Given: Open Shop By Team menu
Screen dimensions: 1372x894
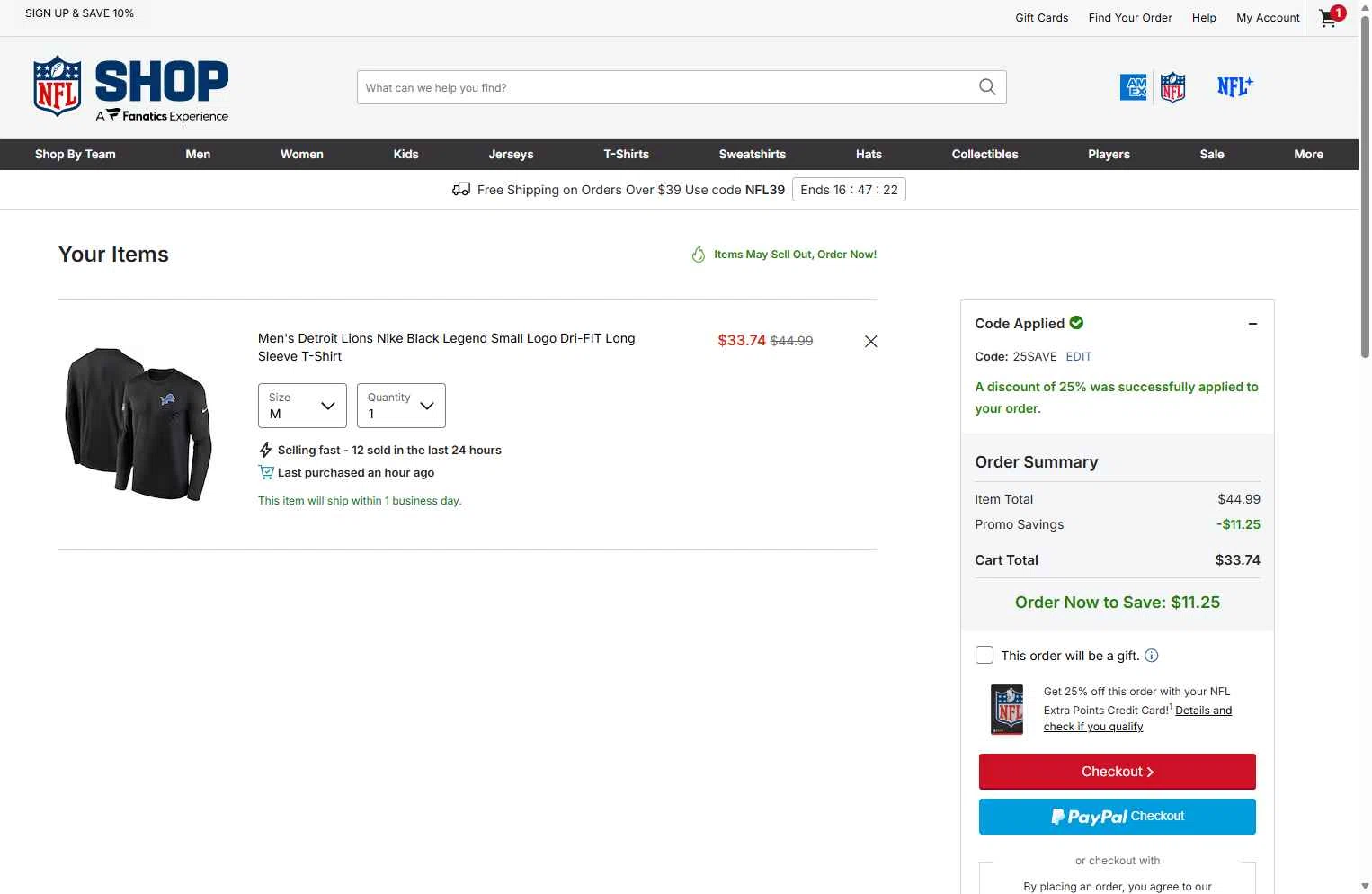Looking at the screenshot, I should point(76,154).
